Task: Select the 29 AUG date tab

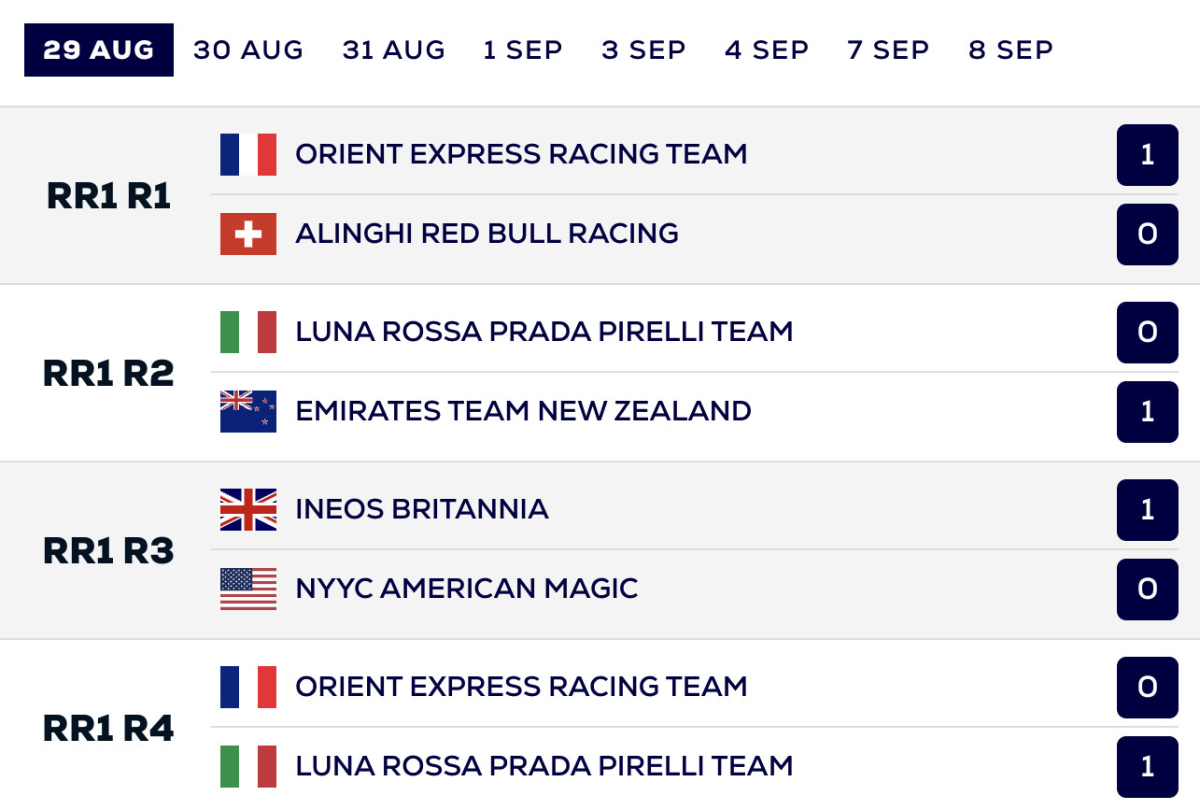Action: (99, 50)
